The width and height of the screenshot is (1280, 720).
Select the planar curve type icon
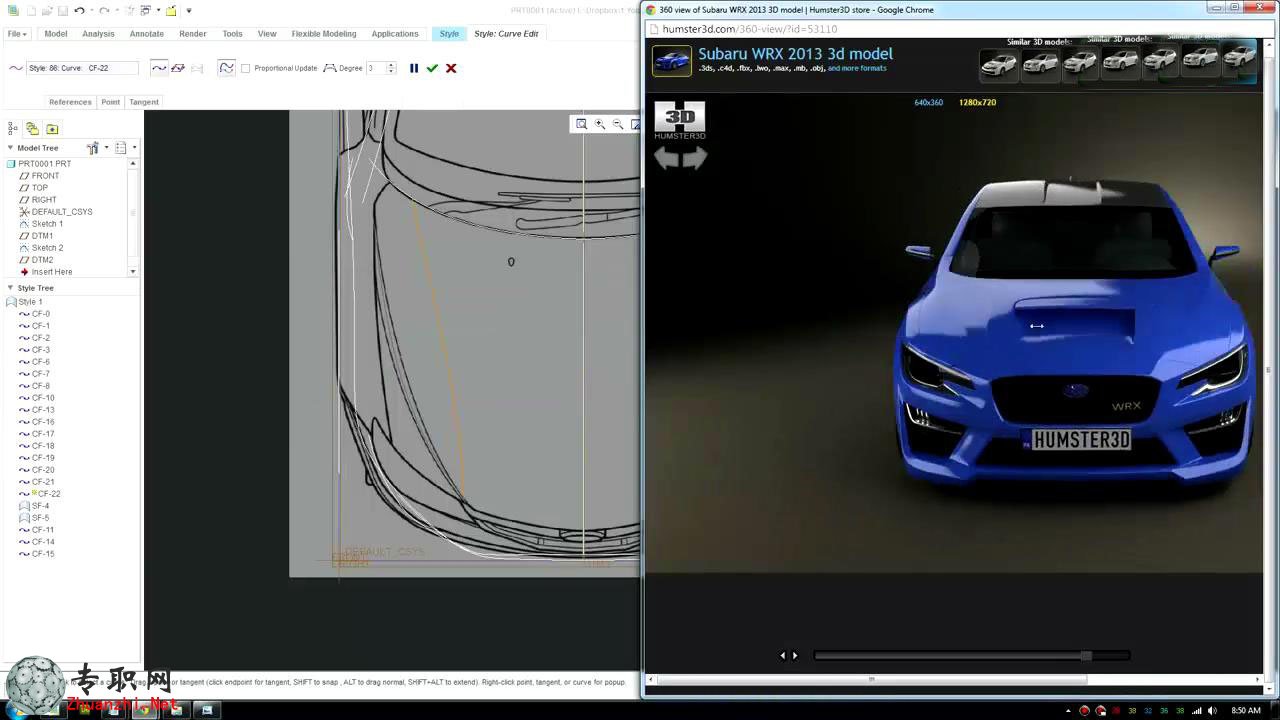(x=178, y=68)
